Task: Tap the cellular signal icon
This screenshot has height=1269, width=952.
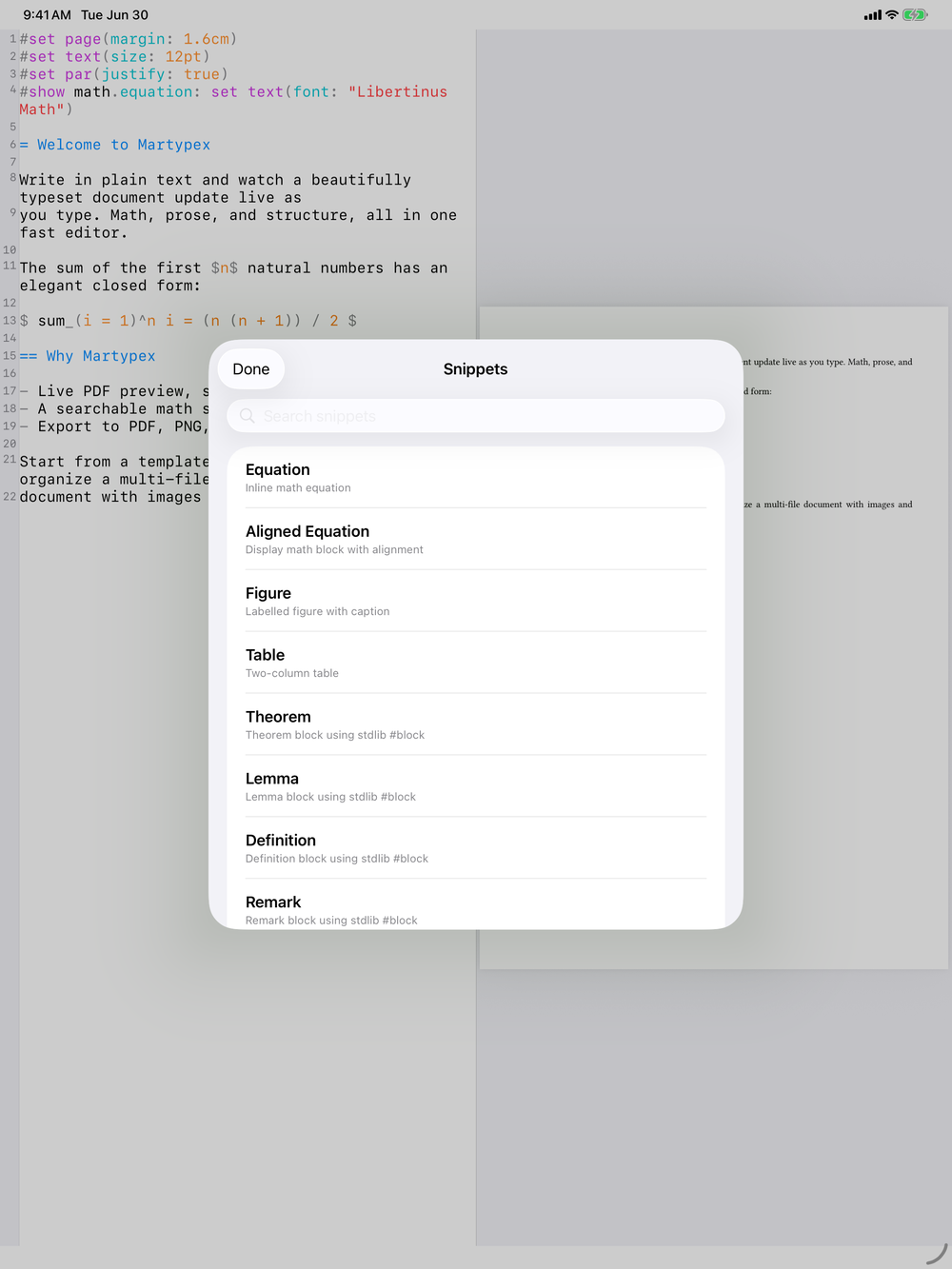Action: pyautogui.click(x=873, y=15)
